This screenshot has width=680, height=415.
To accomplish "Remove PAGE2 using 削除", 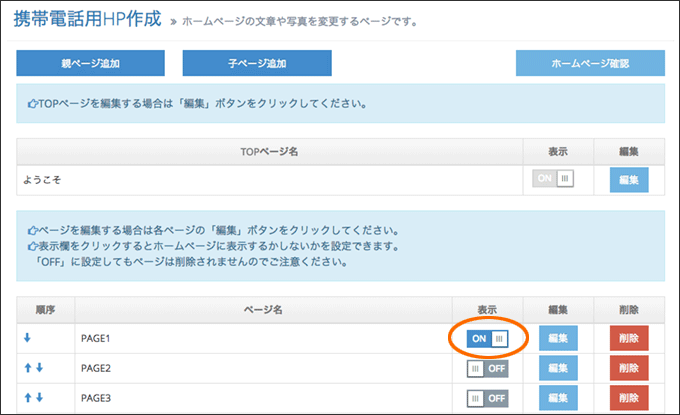I will [x=629, y=368].
